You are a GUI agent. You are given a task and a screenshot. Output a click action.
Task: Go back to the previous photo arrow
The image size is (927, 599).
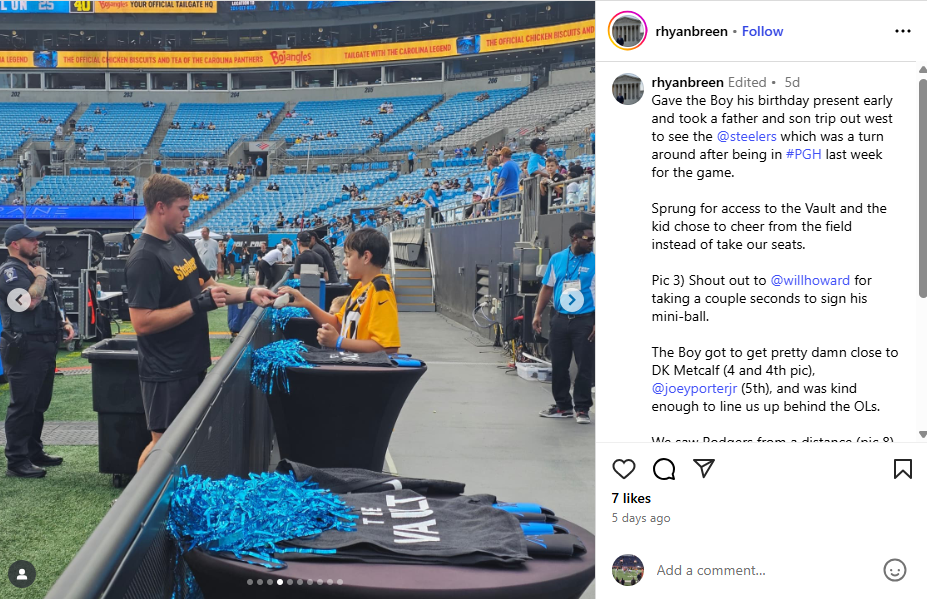pos(19,300)
